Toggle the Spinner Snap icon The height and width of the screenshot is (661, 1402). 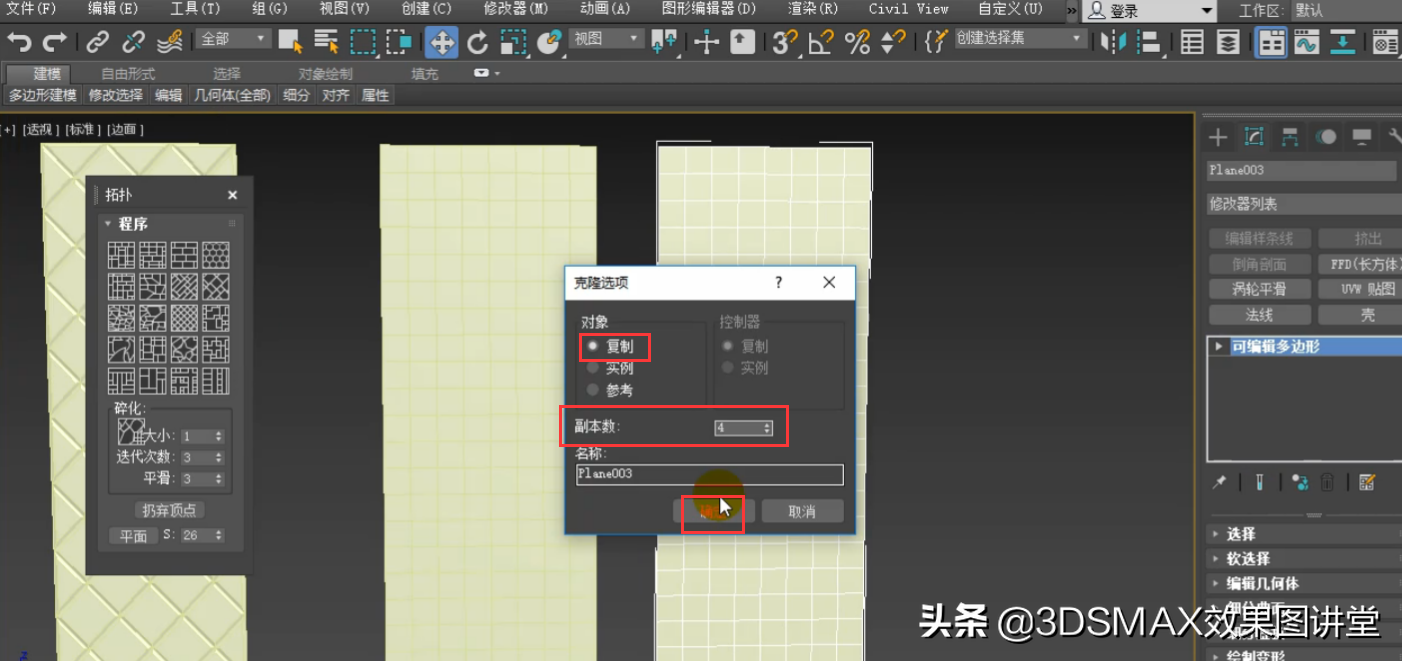pyautogui.click(x=893, y=42)
